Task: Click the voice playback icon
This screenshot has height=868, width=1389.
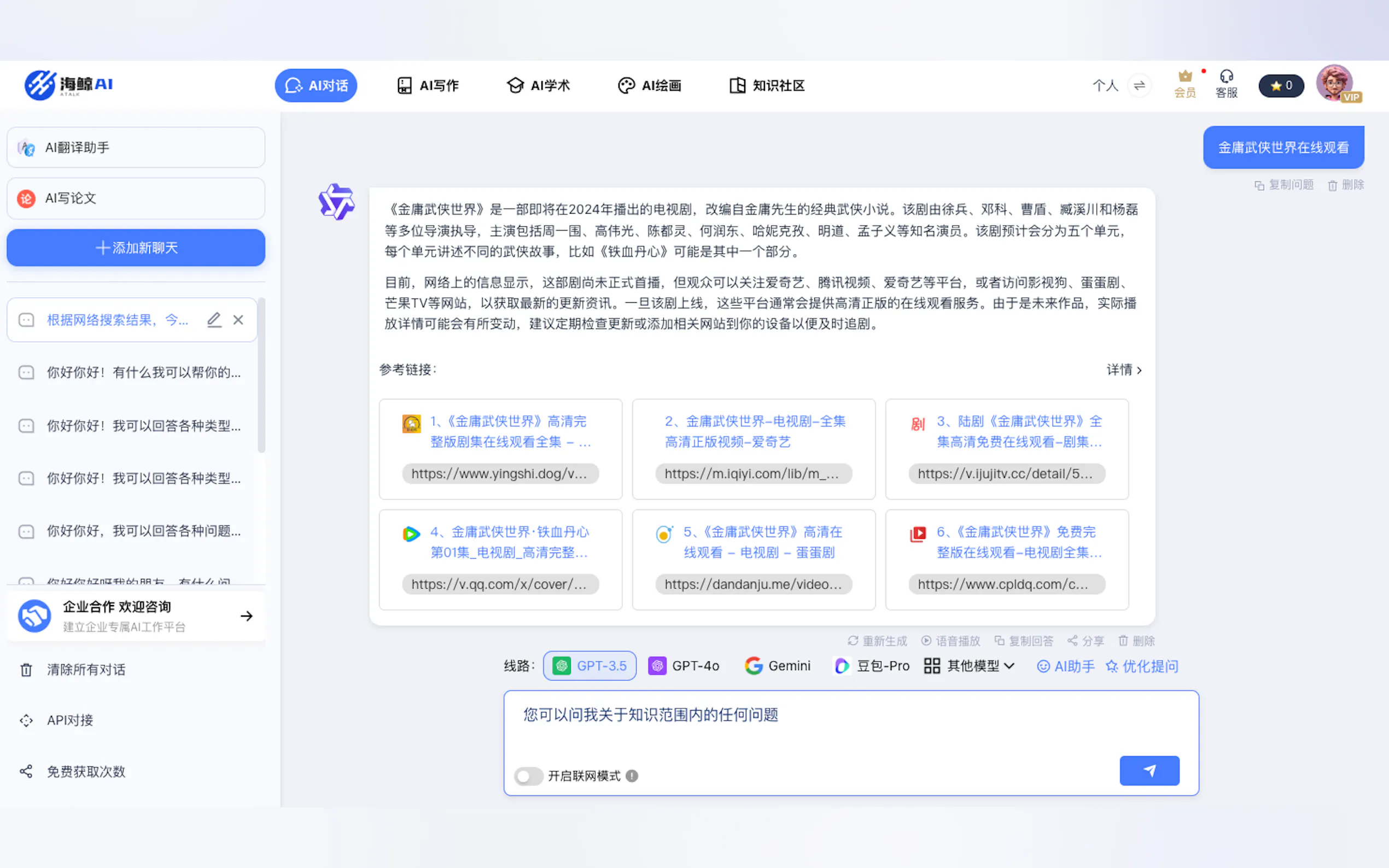Action: click(926, 641)
